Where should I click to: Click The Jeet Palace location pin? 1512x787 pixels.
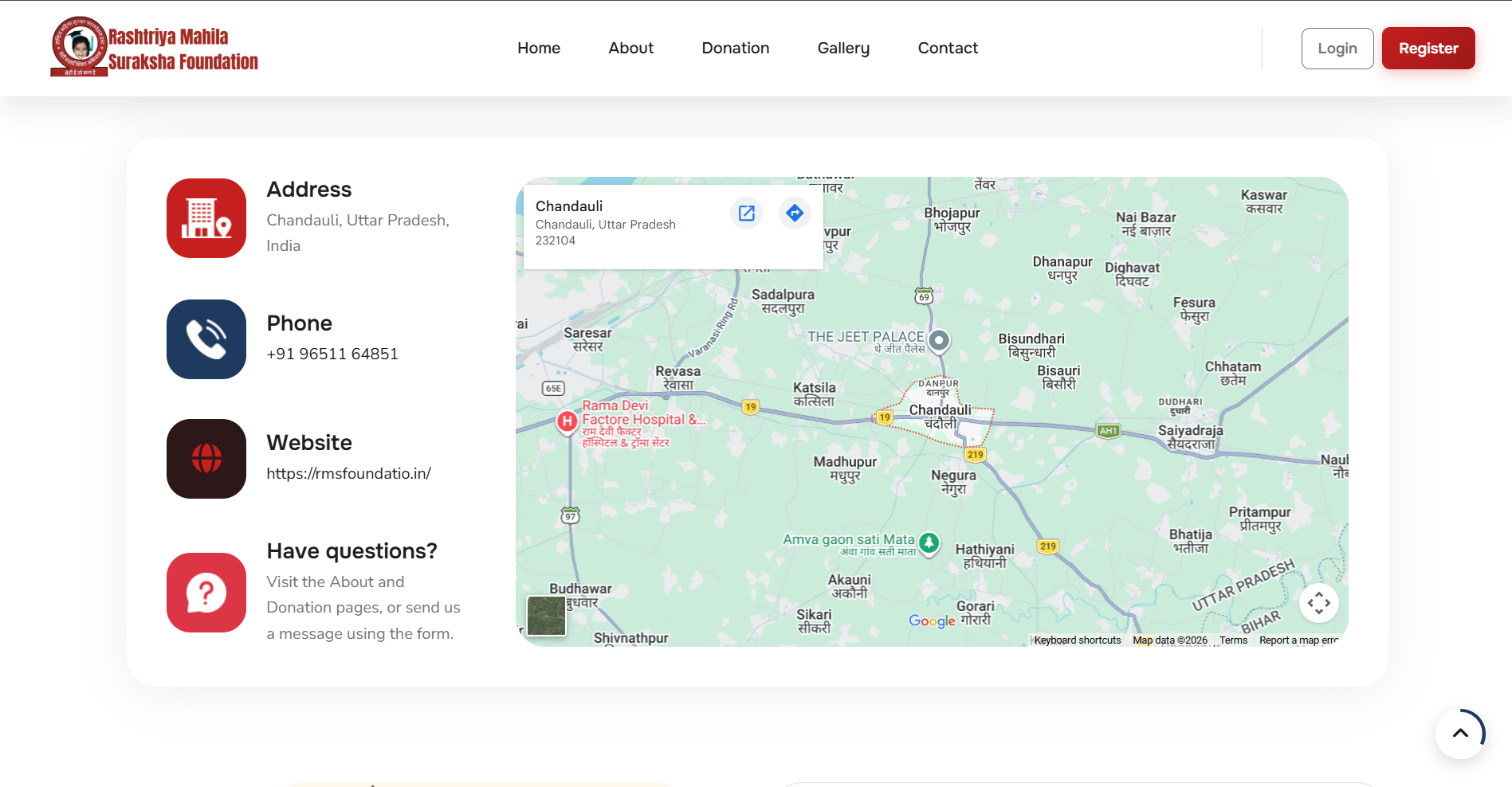click(938, 341)
